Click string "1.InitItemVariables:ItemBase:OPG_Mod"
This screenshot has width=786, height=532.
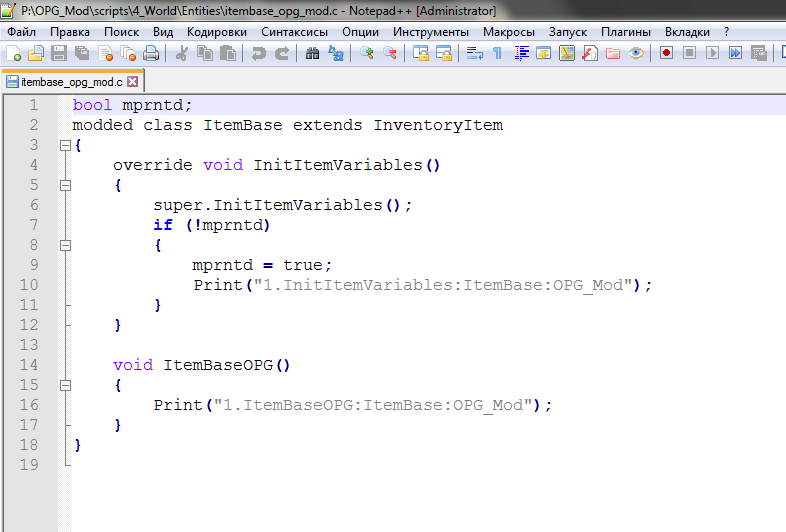pos(443,285)
